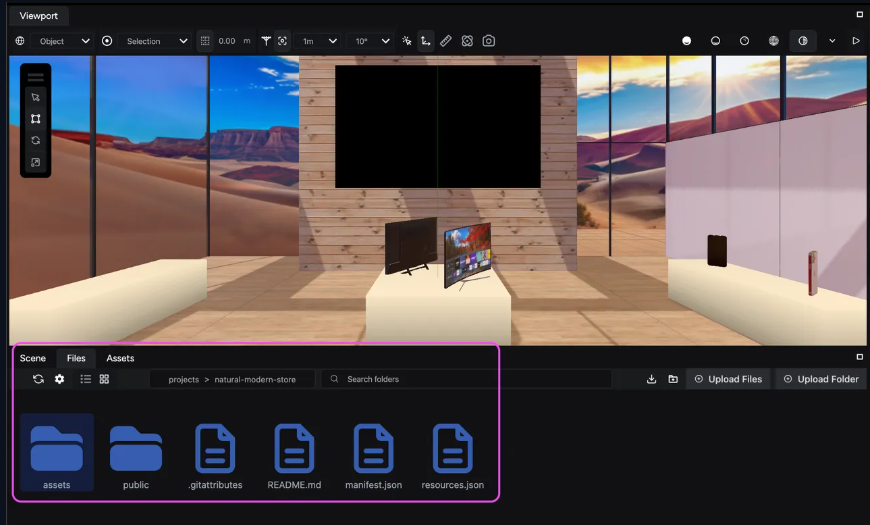Select the transform bounding box tool
Viewport: 870px width, 525px height.
click(36, 119)
